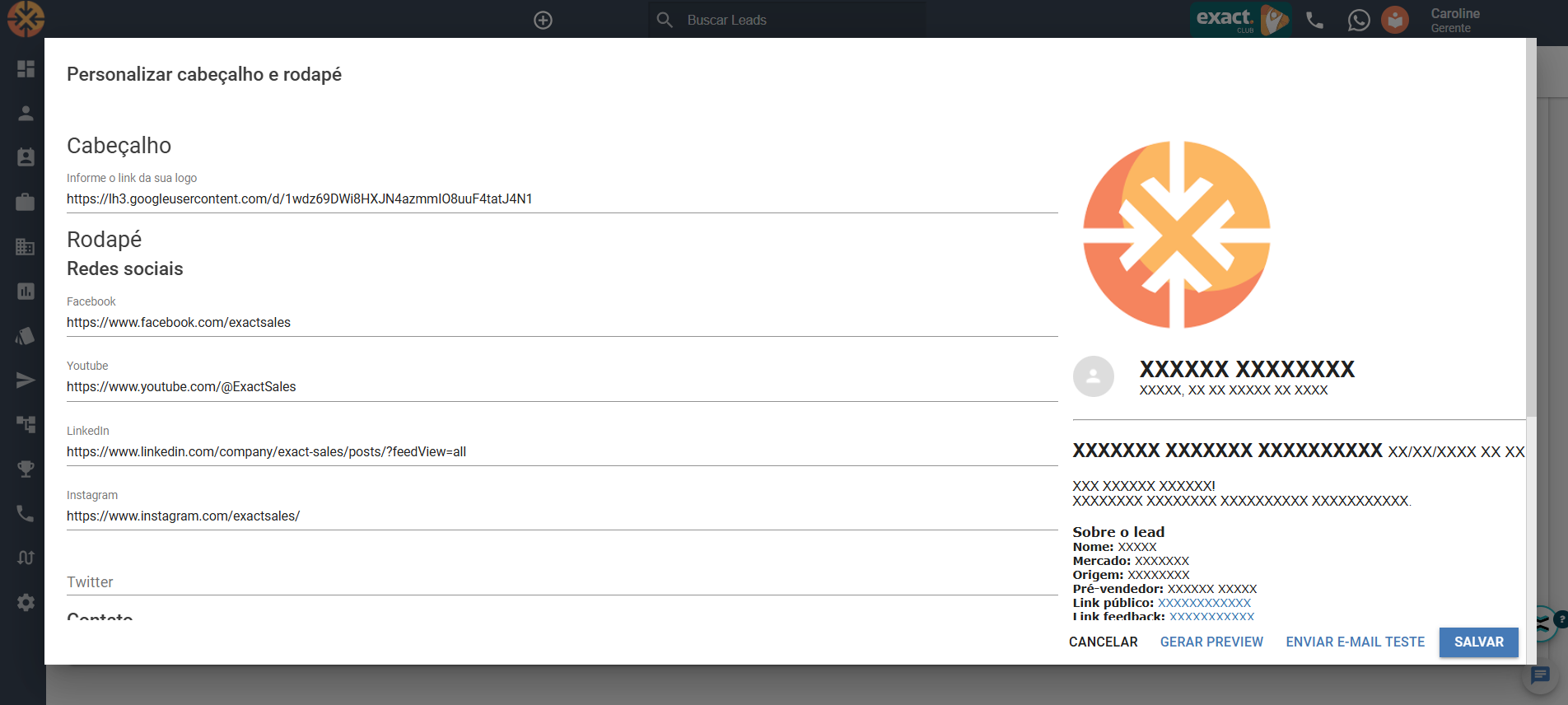Viewport: 1568px width, 705px height.
Task: Click the phone icon in the top bar
Action: point(1315,20)
